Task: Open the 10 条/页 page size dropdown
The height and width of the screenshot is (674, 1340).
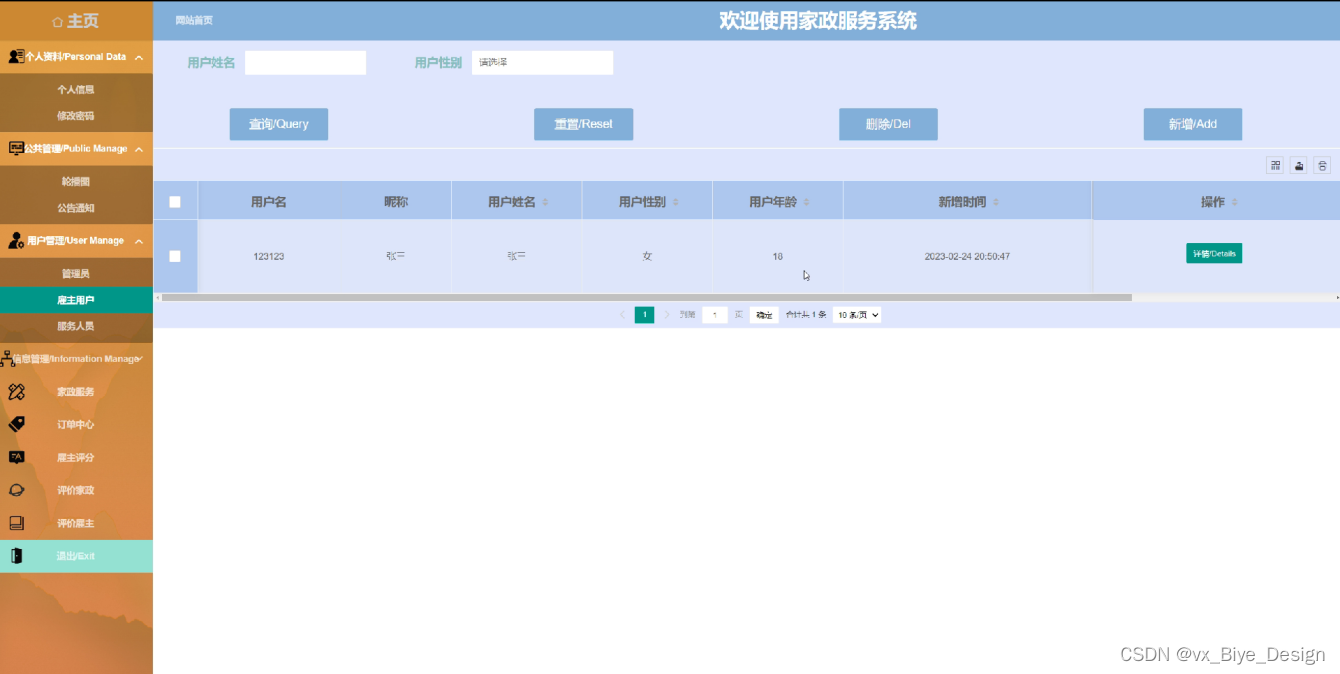Action: (857, 315)
